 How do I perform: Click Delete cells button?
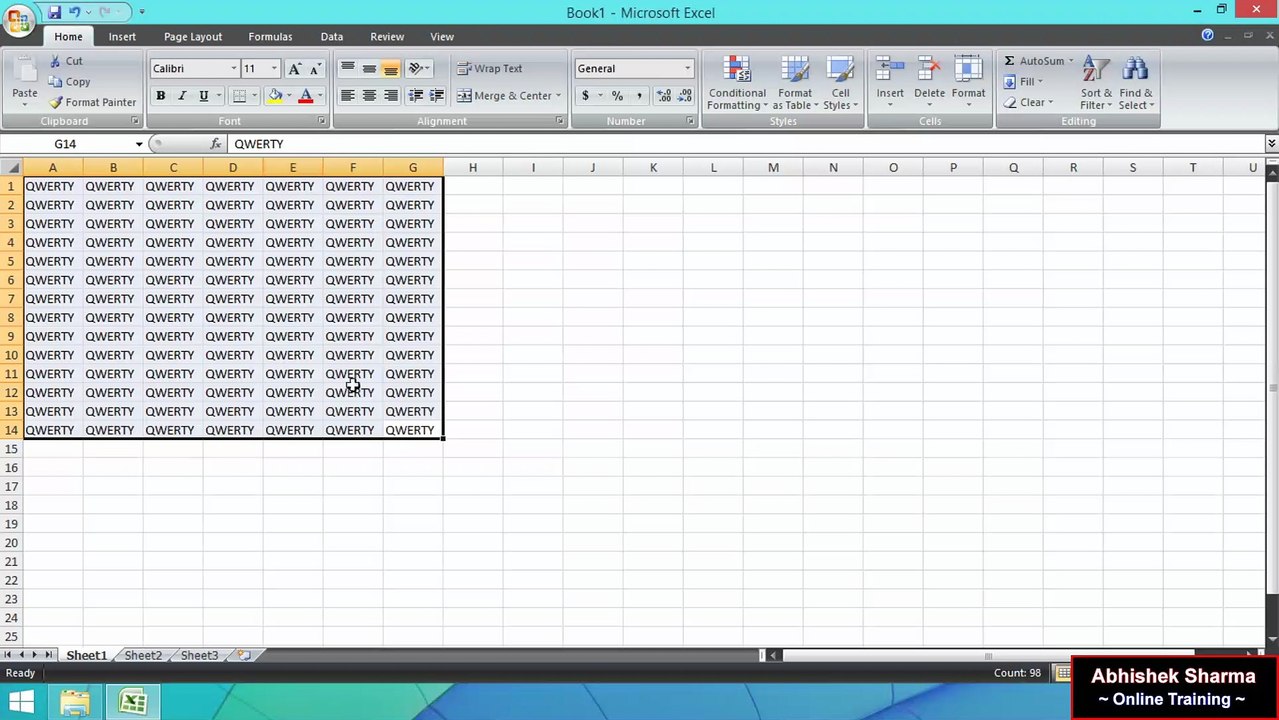click(x=929, y=84)
